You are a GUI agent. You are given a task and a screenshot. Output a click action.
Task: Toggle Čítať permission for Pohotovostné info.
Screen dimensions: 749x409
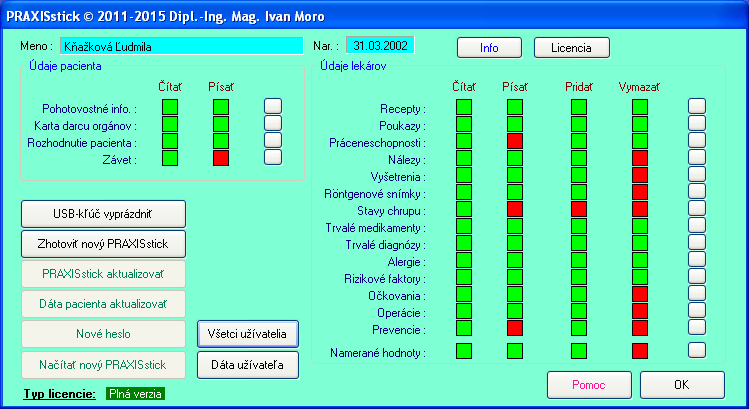click(x=170, y=107)
